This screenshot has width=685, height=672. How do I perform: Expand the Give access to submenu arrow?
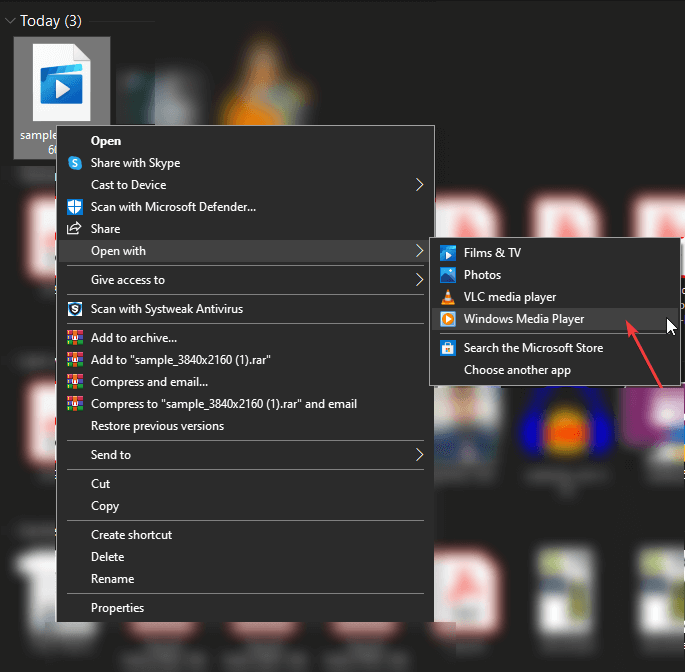tap(419, 280)
